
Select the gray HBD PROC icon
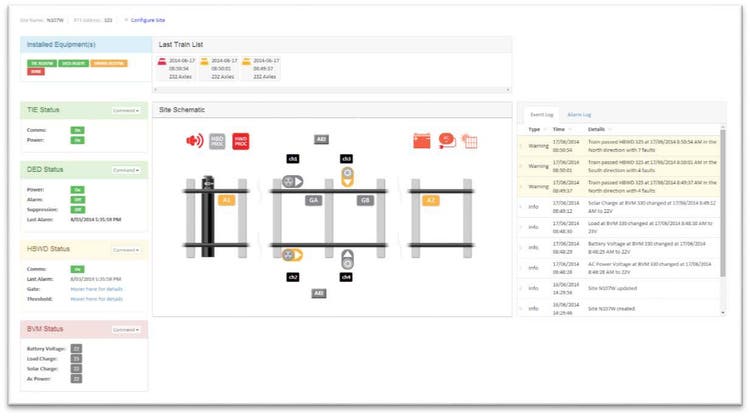click(217, 142)
